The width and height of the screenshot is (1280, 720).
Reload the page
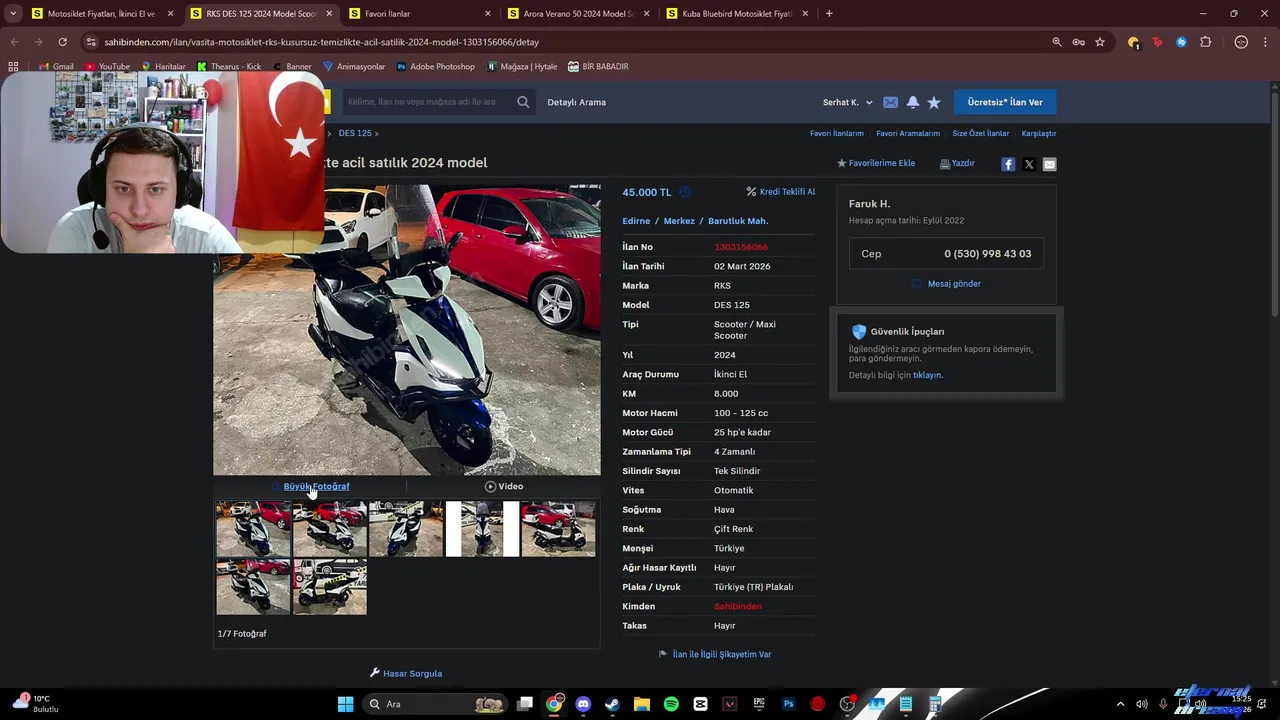click(62, 42)
